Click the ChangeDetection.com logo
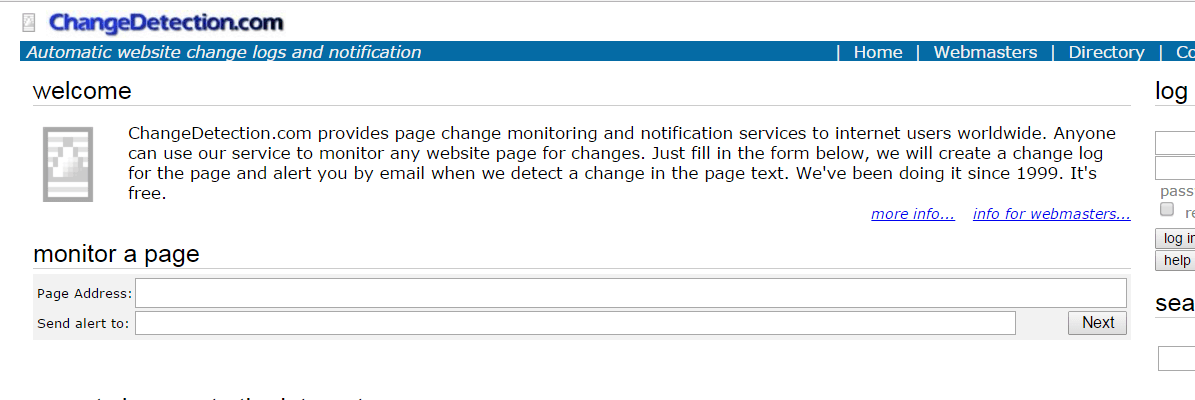Viewport: 1195px width, 400px height. (166, 24)
